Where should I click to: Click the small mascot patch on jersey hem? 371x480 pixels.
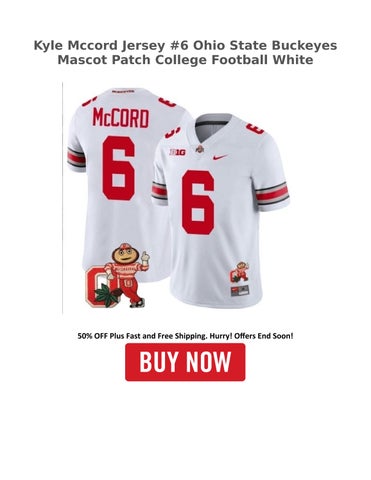pos(240,272)
